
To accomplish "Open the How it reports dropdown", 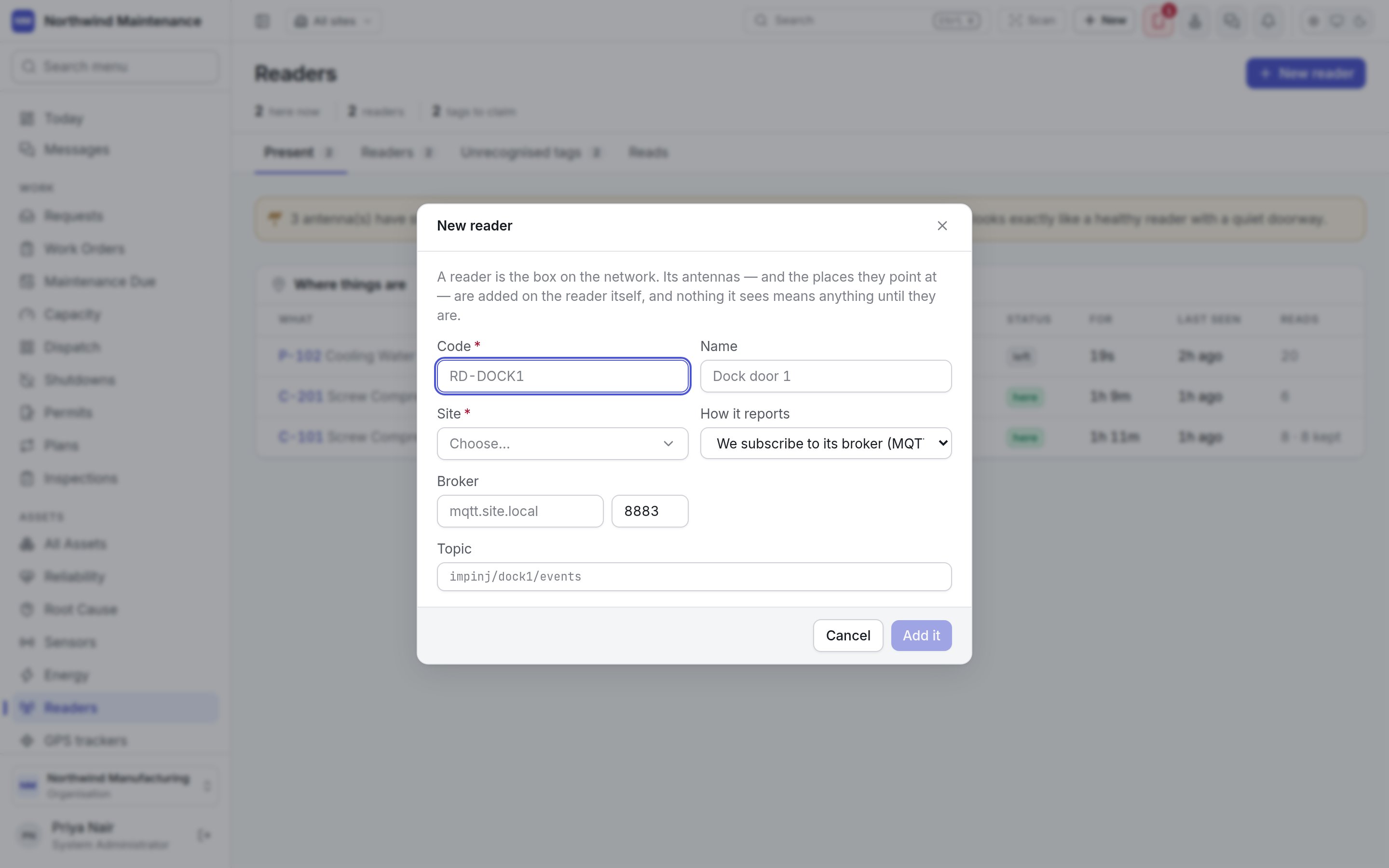I will point(825,443).
